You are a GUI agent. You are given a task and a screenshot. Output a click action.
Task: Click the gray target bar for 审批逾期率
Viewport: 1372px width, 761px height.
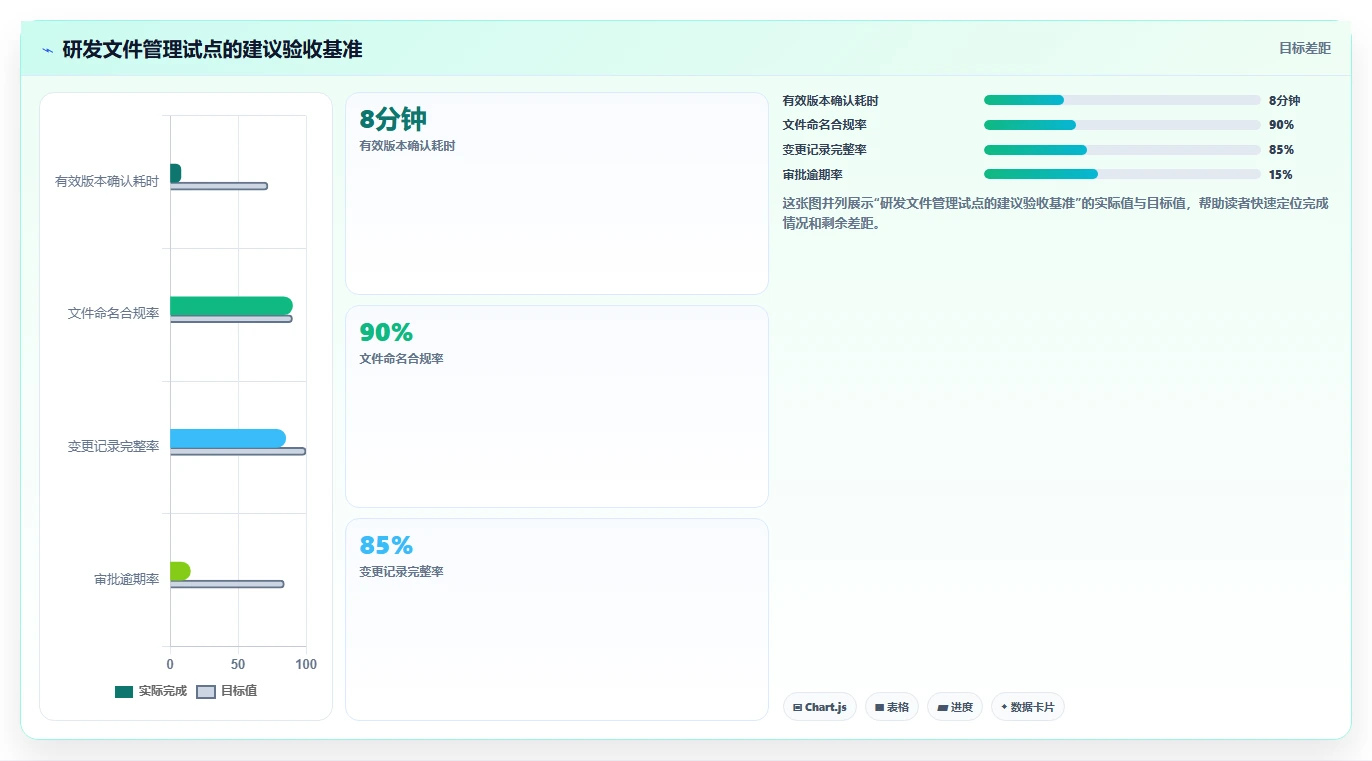(x=227, y=584)
